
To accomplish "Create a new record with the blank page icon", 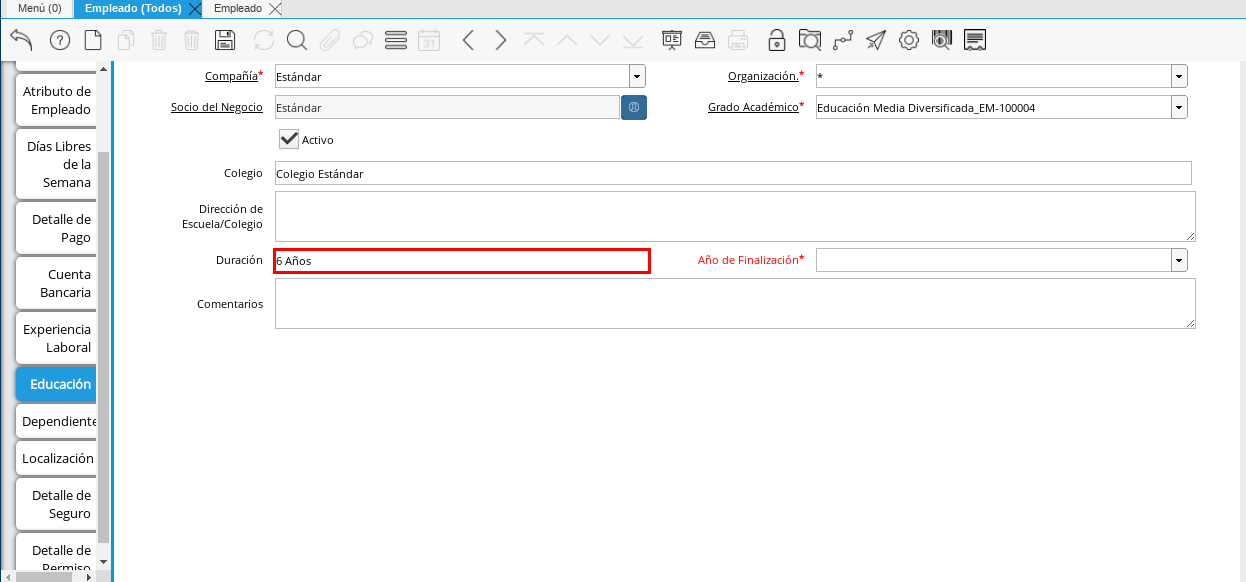I will tap(92, 40).
